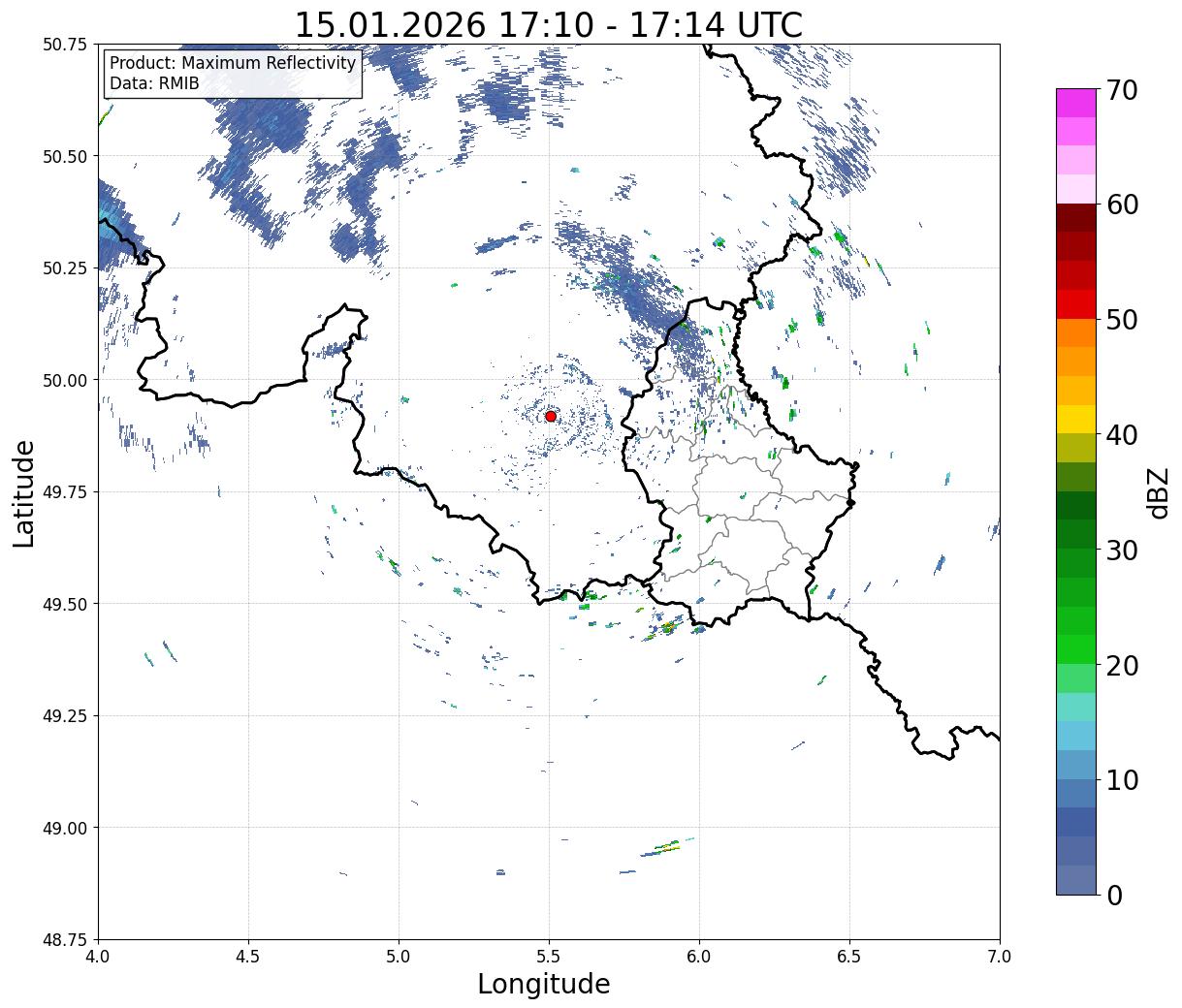Click the grey-blue bottom colorbar segment
Screen dimensions: 1182x1008
click(1076, 880)
